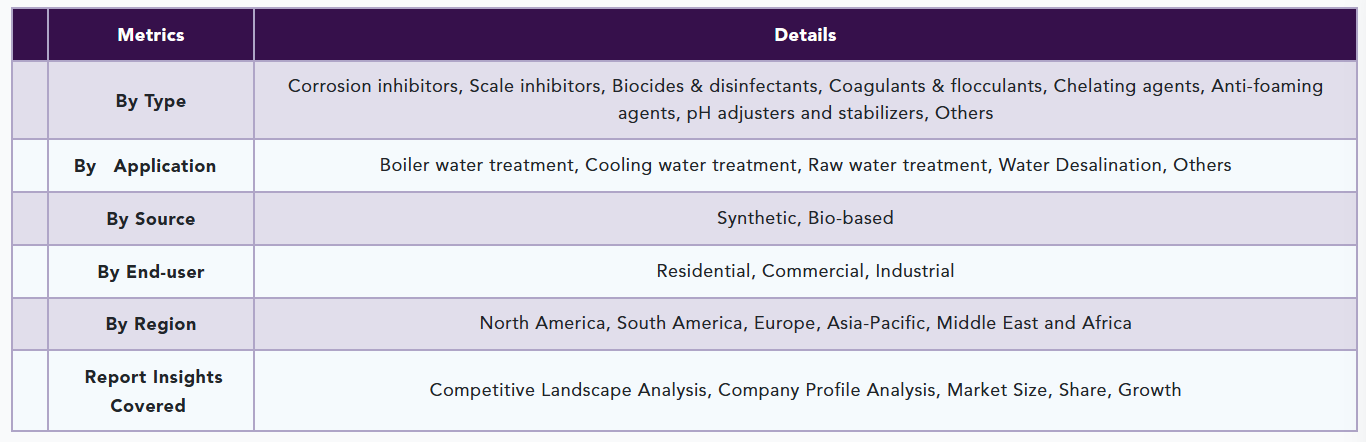The image size is (1366, 442).
Task: Click the Synthetic, Bio-based details cell
Action: tap(805, 219)
